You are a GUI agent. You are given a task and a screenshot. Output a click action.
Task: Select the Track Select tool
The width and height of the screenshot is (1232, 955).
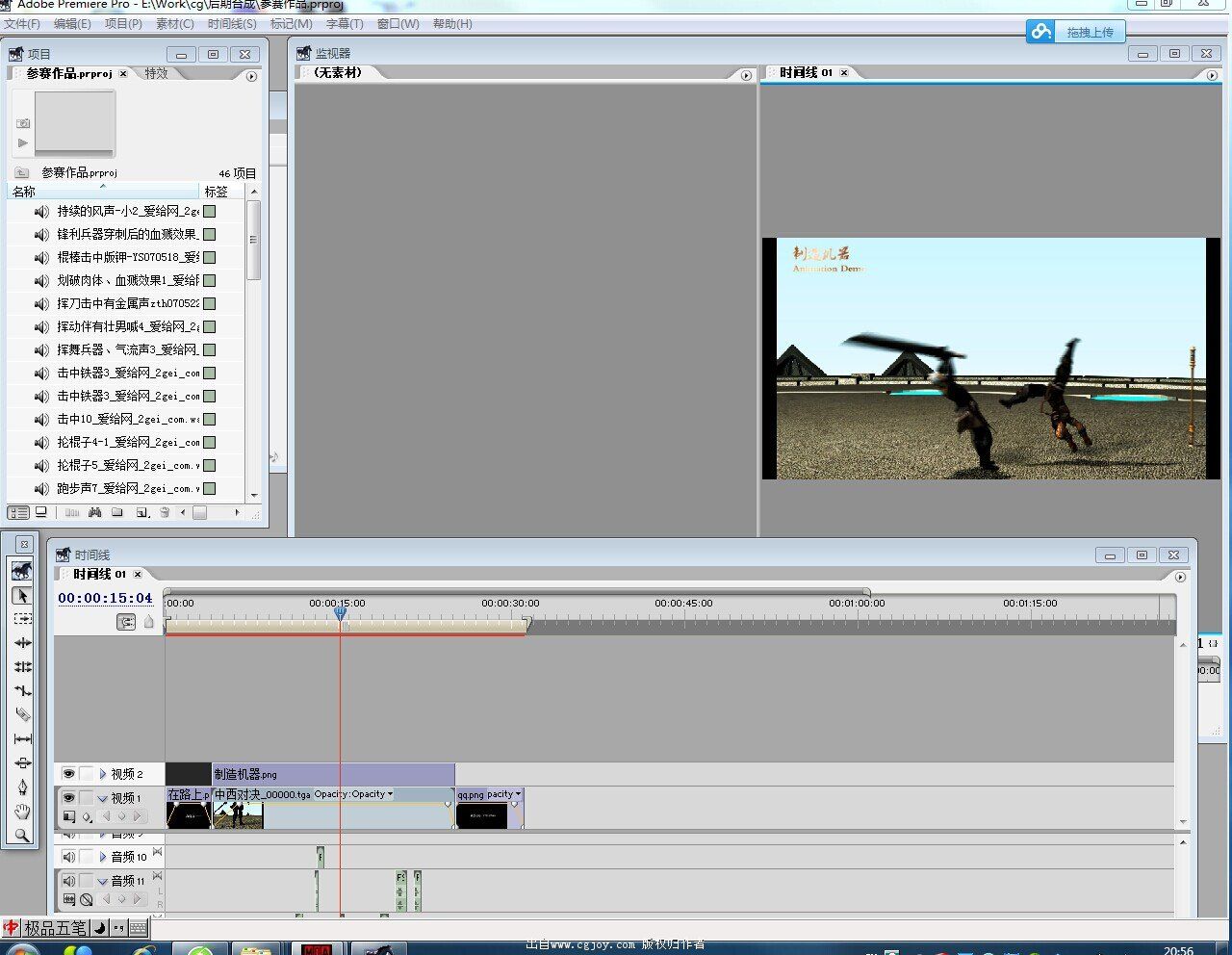[22, 619]
